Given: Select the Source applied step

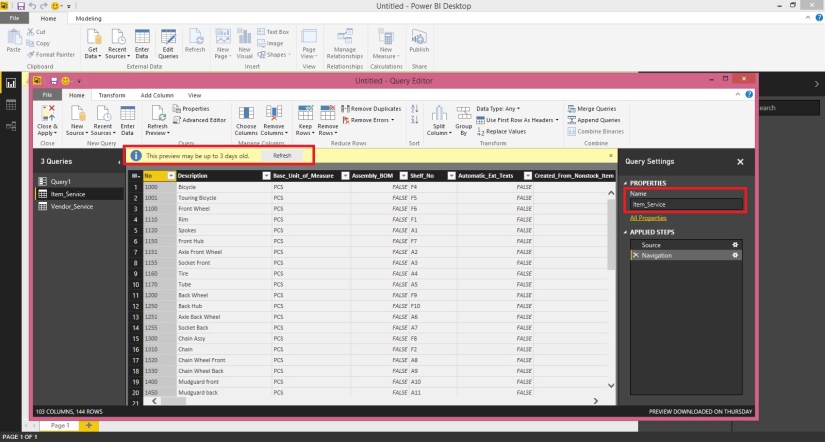Looking at the screenshot, I should coord(686,245).
